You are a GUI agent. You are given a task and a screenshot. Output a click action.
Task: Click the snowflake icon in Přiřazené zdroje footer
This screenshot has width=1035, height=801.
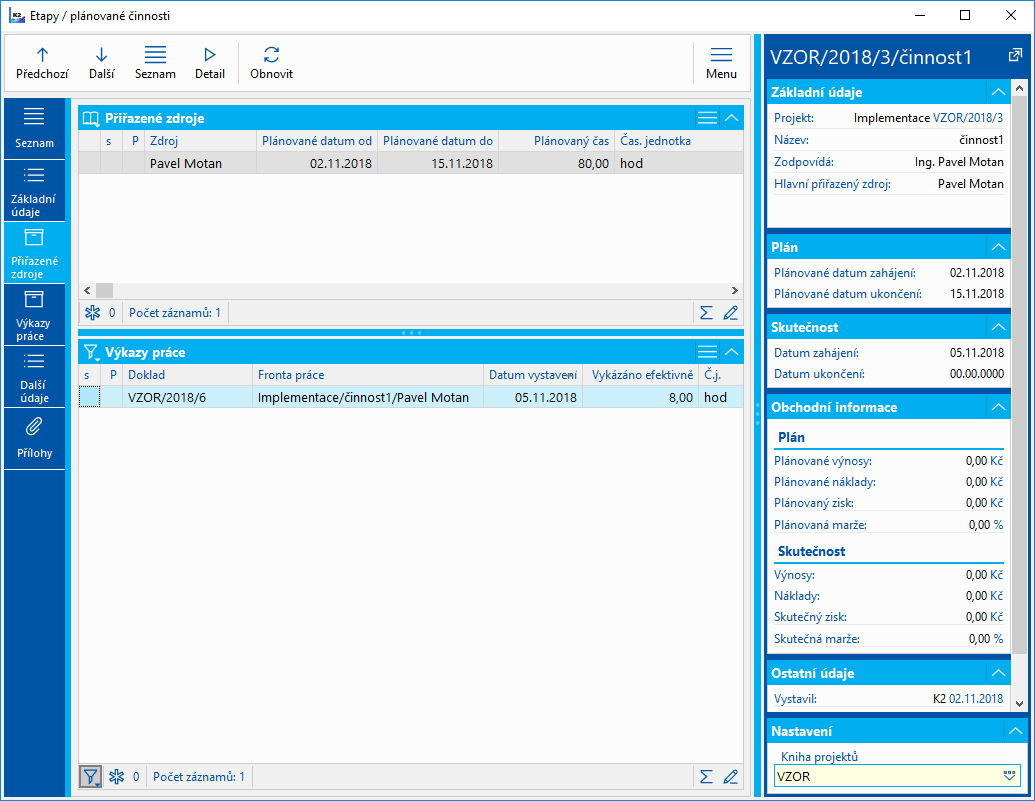tap(92, 313)
